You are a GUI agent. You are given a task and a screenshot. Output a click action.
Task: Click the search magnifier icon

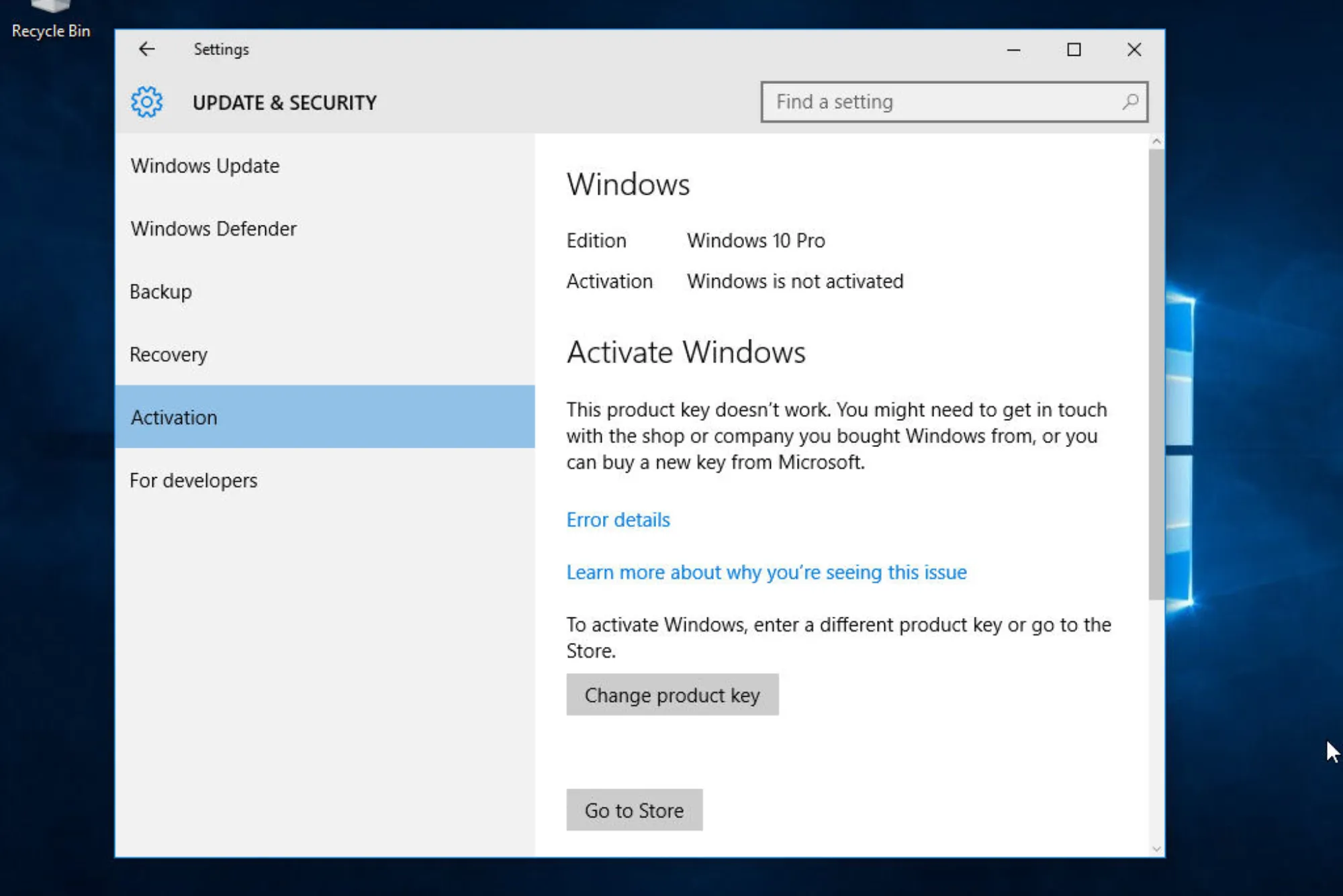pyautogui.click(x=1130, y=102)
